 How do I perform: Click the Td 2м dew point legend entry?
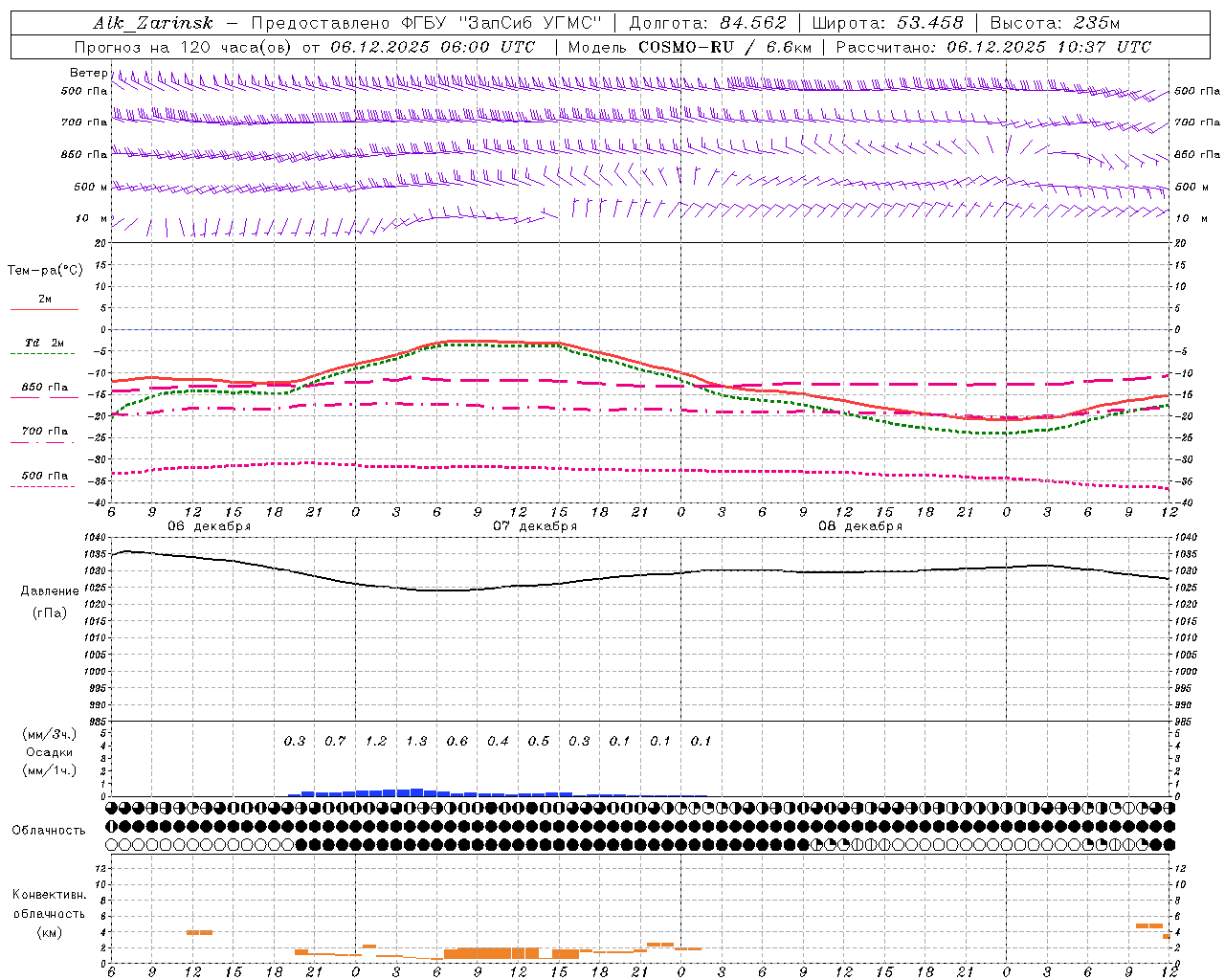click(45, 343)
